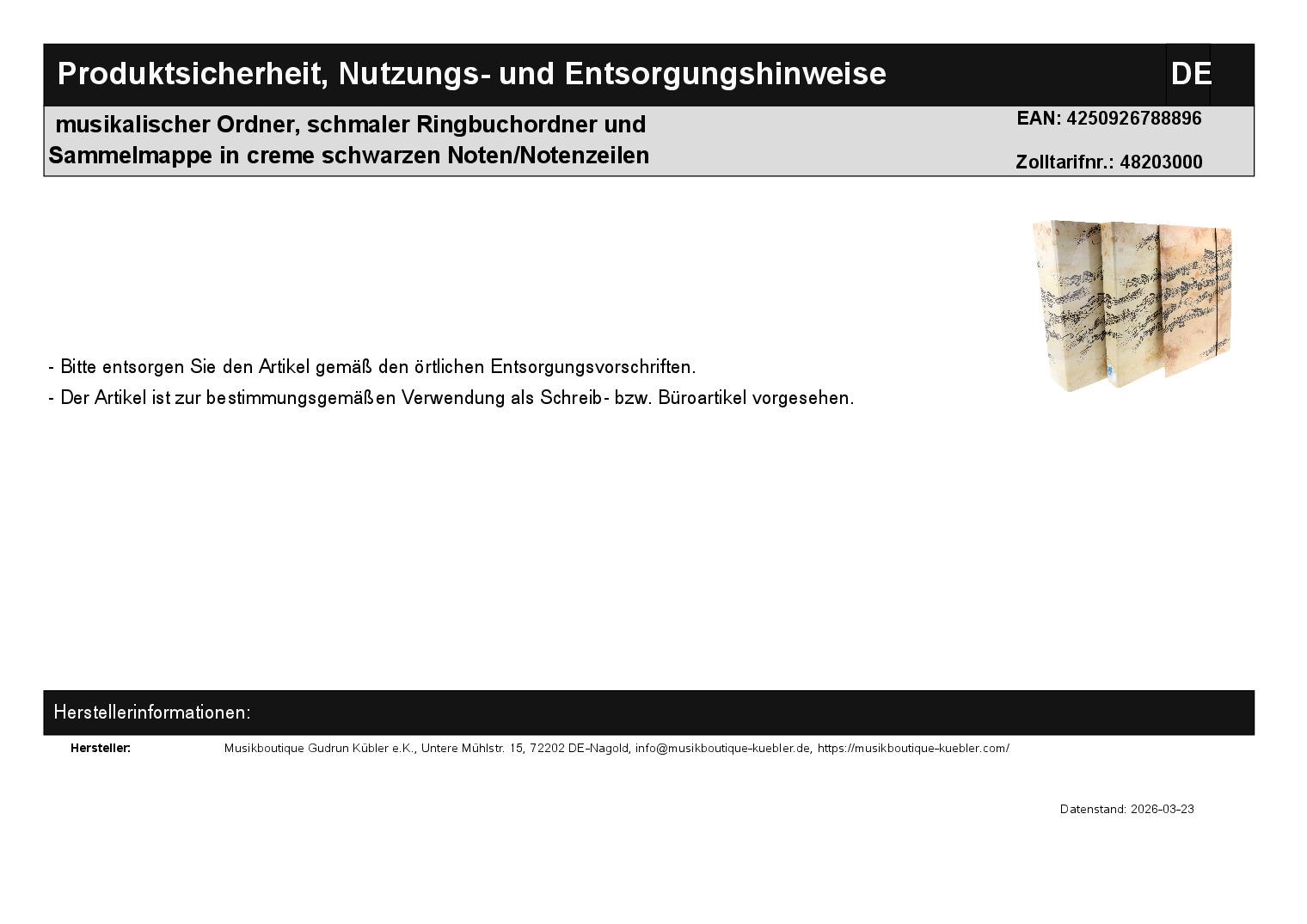Click the line about Schreib- bzw. Büroartikel usage

pos(451,398)
